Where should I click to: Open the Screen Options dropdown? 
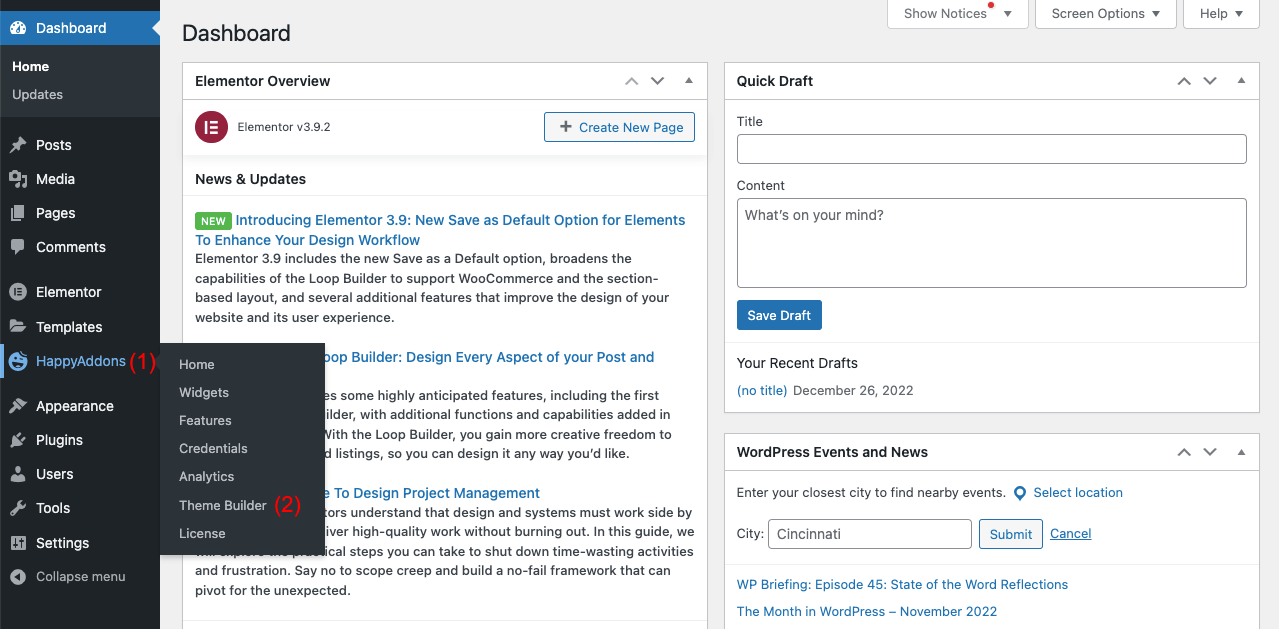point(1105,14)
